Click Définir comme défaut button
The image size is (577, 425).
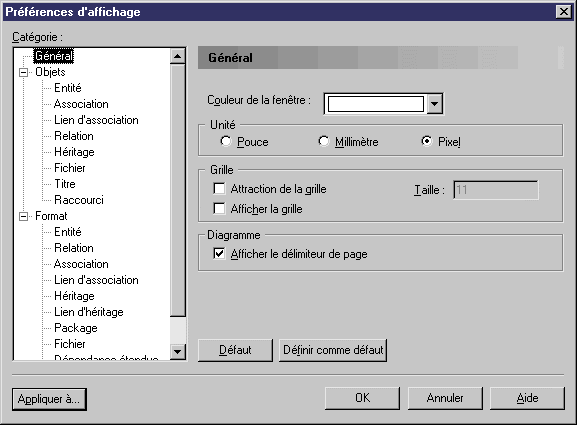click(x=333, y=350)
